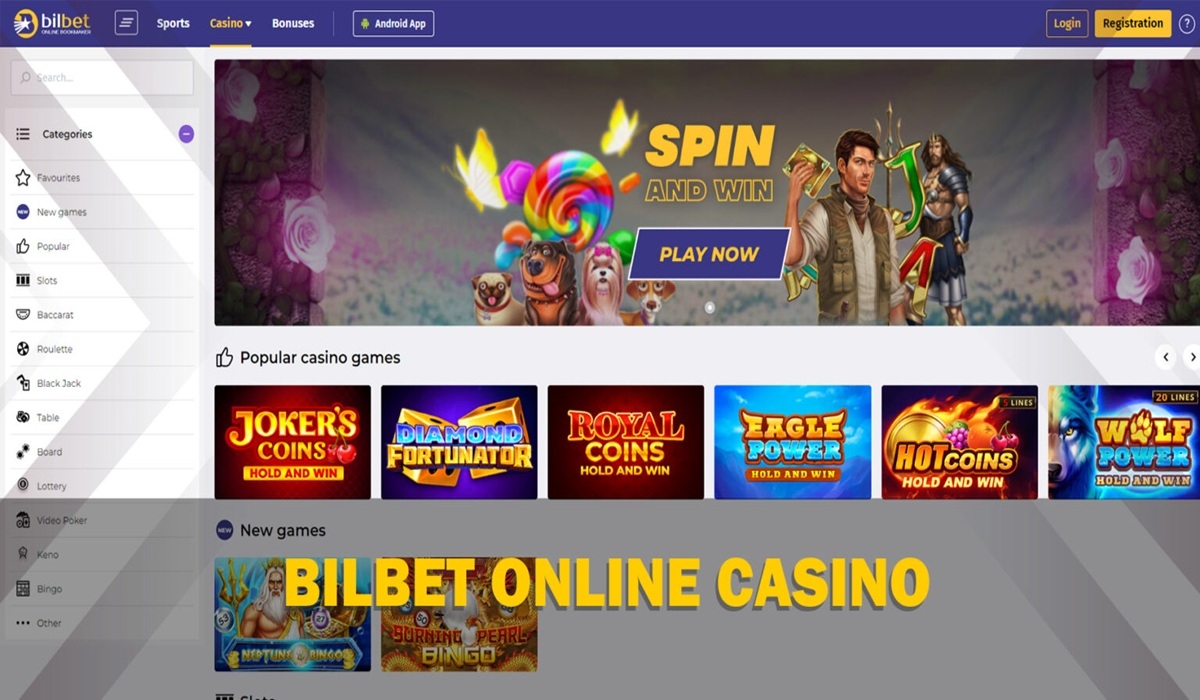Image resolution: width=1200 pixels, height=700 pixels.
Task: Click the Registration button
Action: [x=1133, y=23]
